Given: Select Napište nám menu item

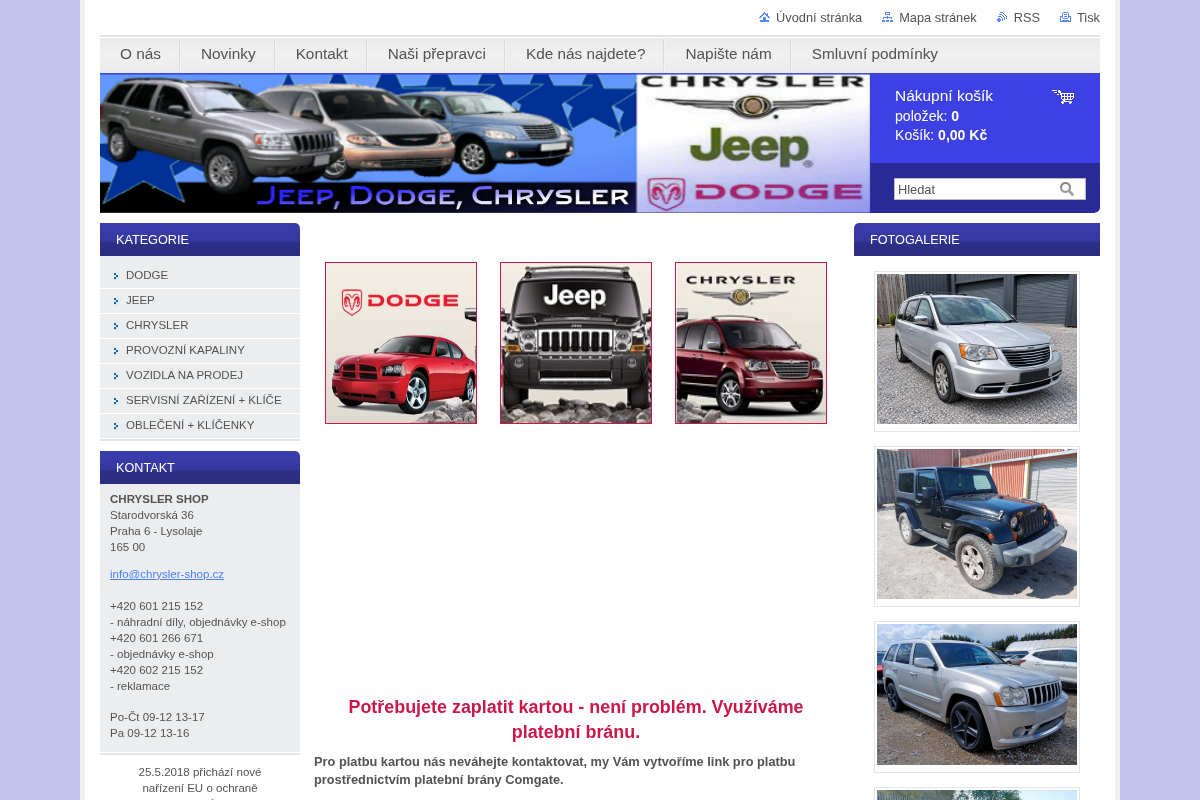Looking at the screenshot, I should pos(728,54).
